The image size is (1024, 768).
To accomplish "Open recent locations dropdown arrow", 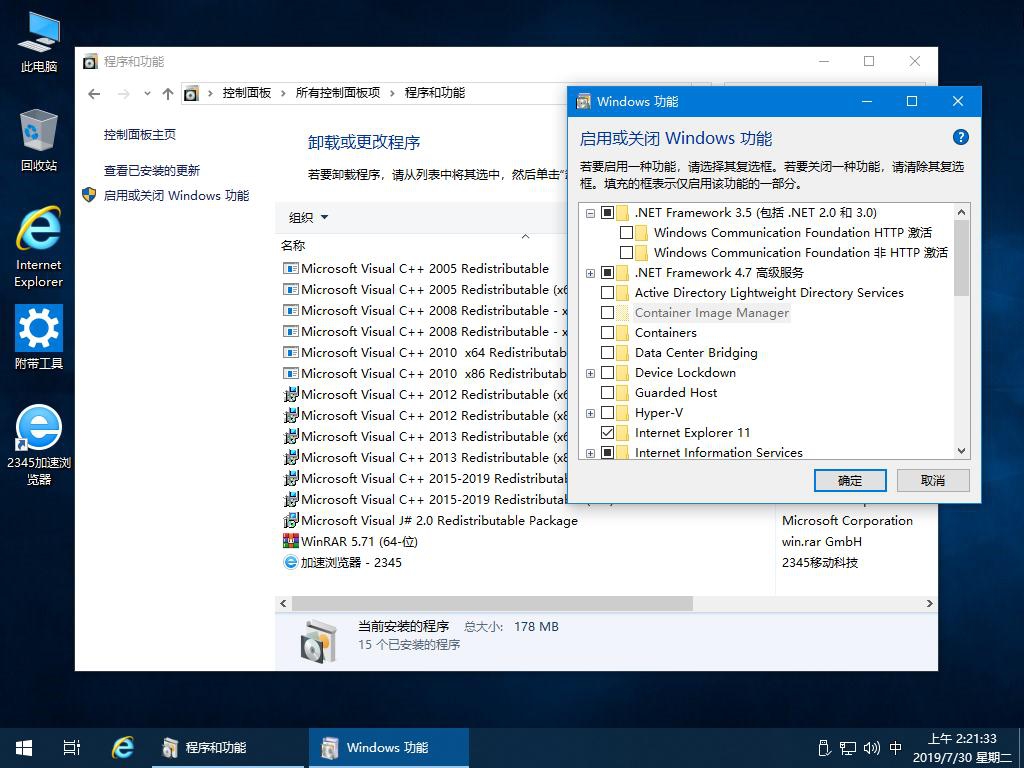I will 148,93.
